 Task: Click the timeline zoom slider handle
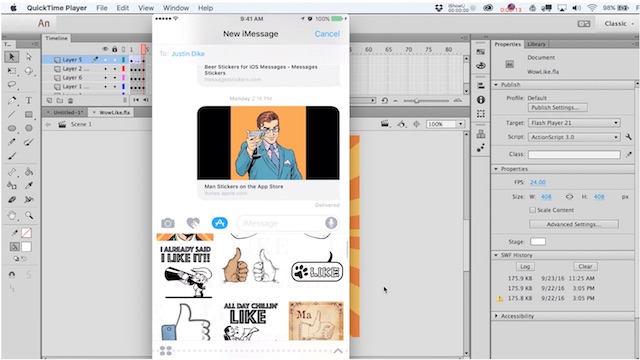point(416,100)
